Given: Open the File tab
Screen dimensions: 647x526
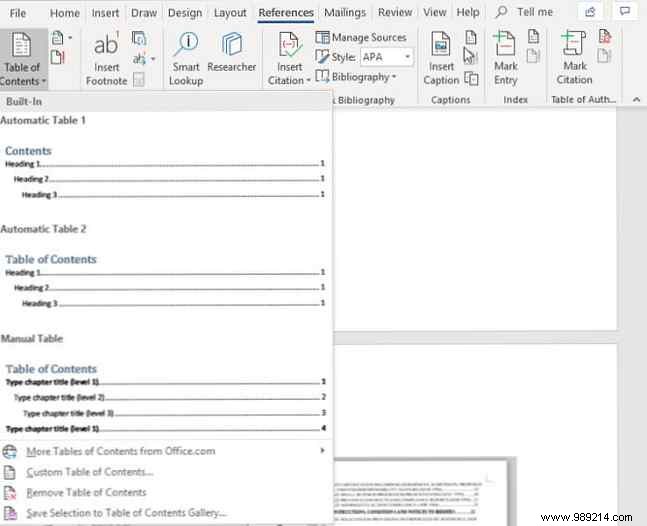Looking at the screenshot, I should tap(18, 13).
